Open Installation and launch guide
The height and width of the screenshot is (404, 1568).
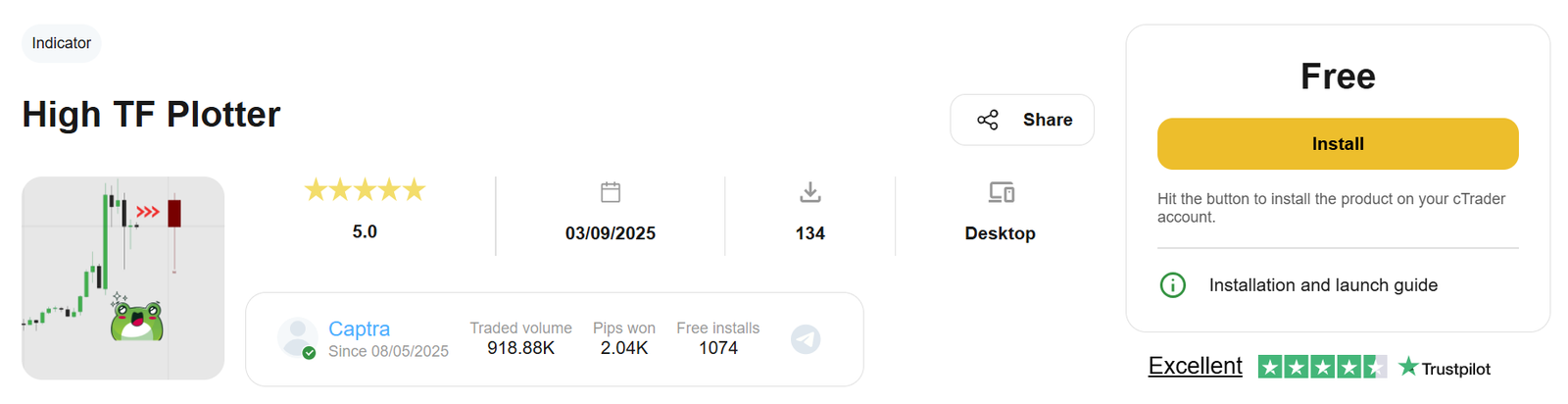click(x=1323, y=285)
